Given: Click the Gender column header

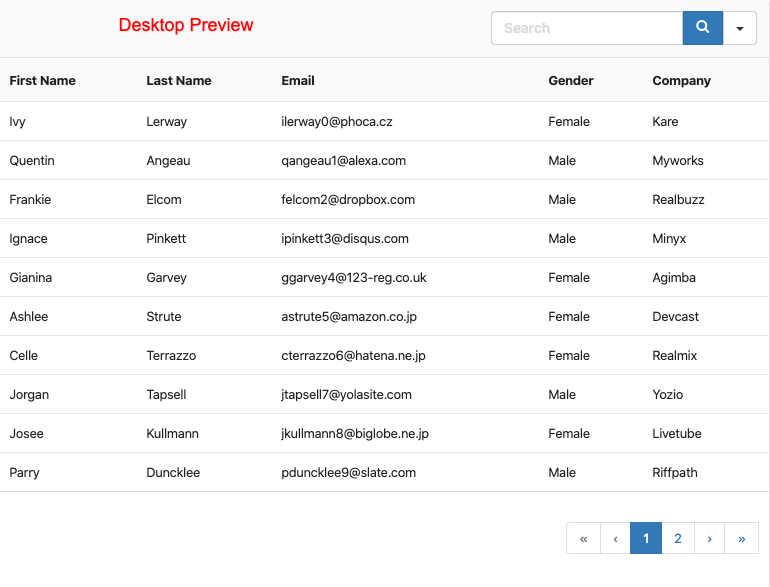Looking at the screenshot, I should [571, 81].
